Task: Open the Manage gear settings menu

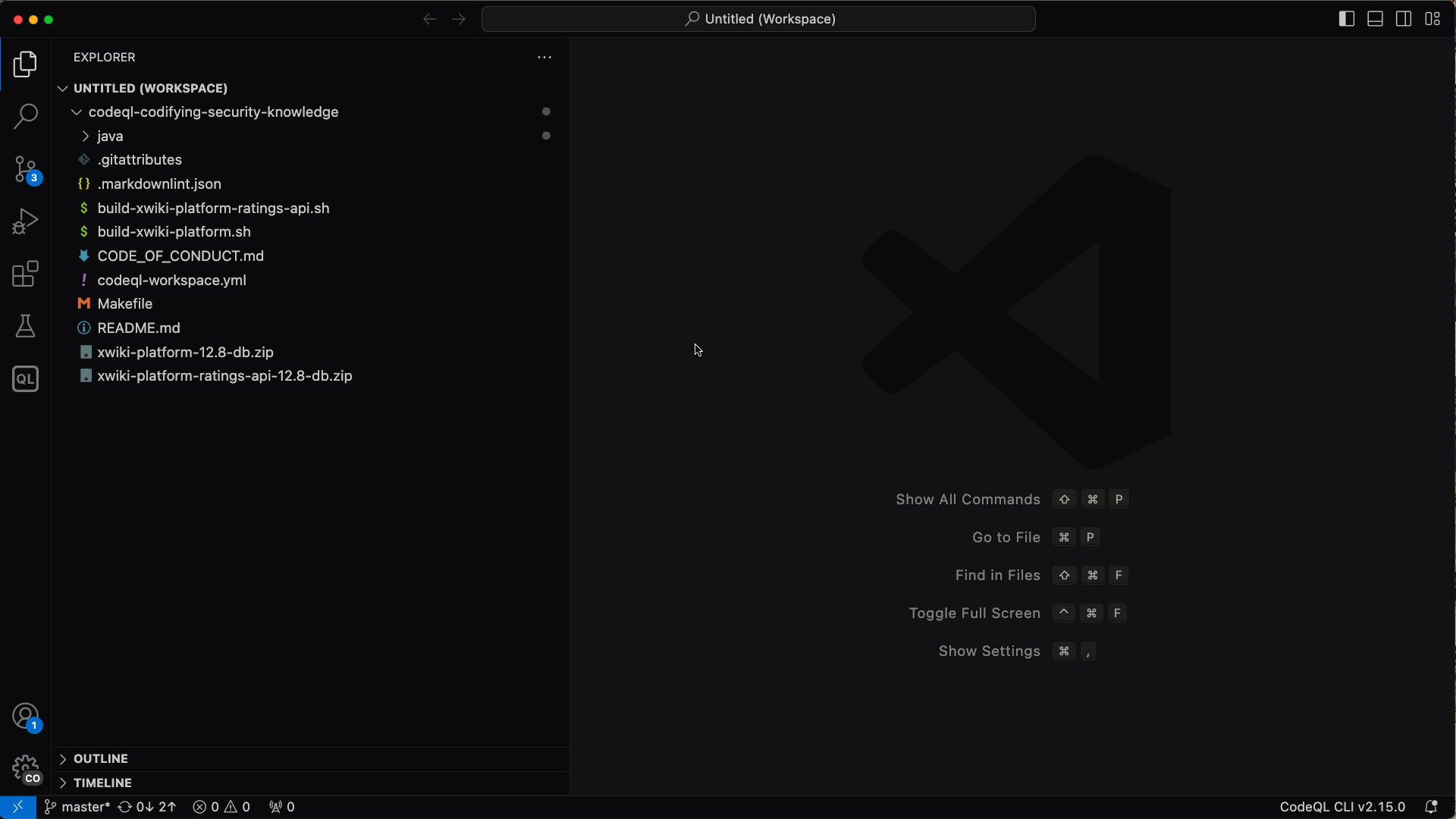Action: [x=25, y=767]
